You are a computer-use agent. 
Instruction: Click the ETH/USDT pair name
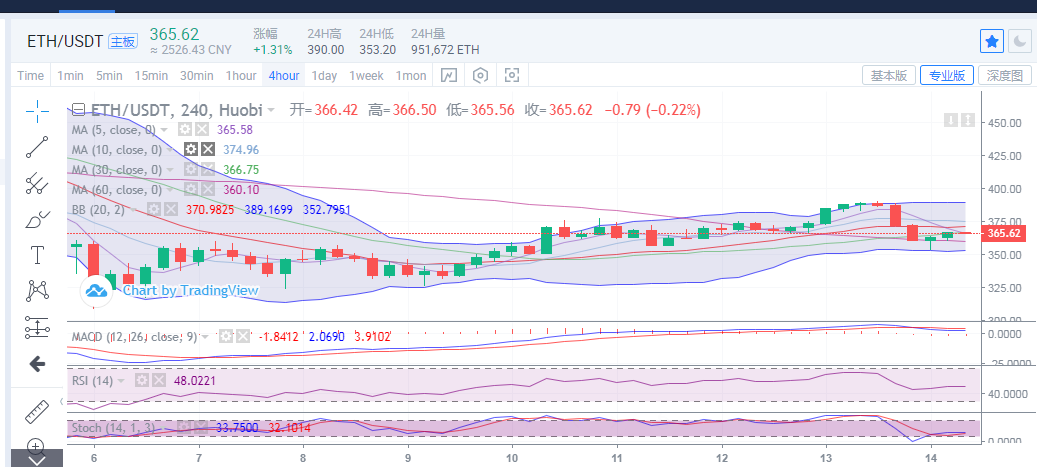(x=65, y=42)
